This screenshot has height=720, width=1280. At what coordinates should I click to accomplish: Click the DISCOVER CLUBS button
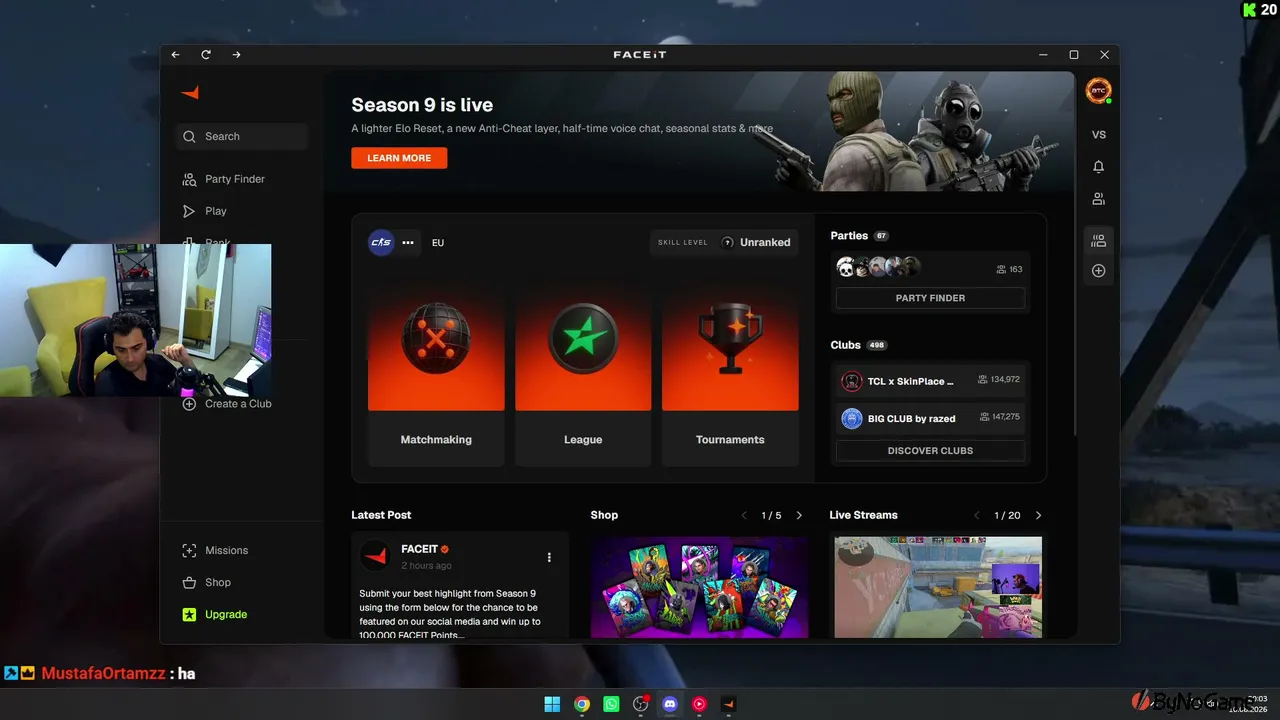click(x=930, y=451)
